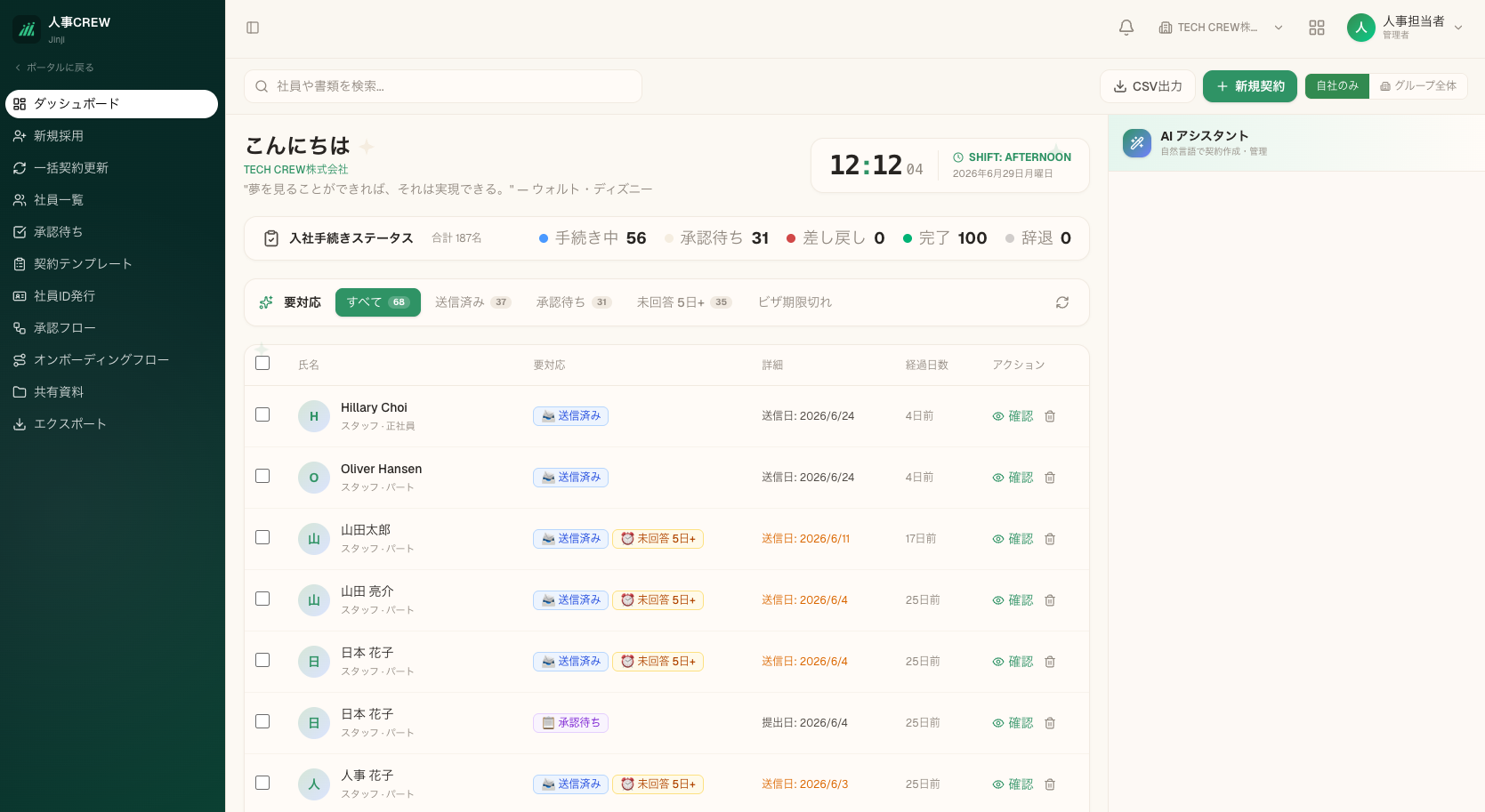Image resolution: width=1485 pixels, height=812 pixels.
Task: Filter by 手続き中 56 status
Action: tap(593, 238)
